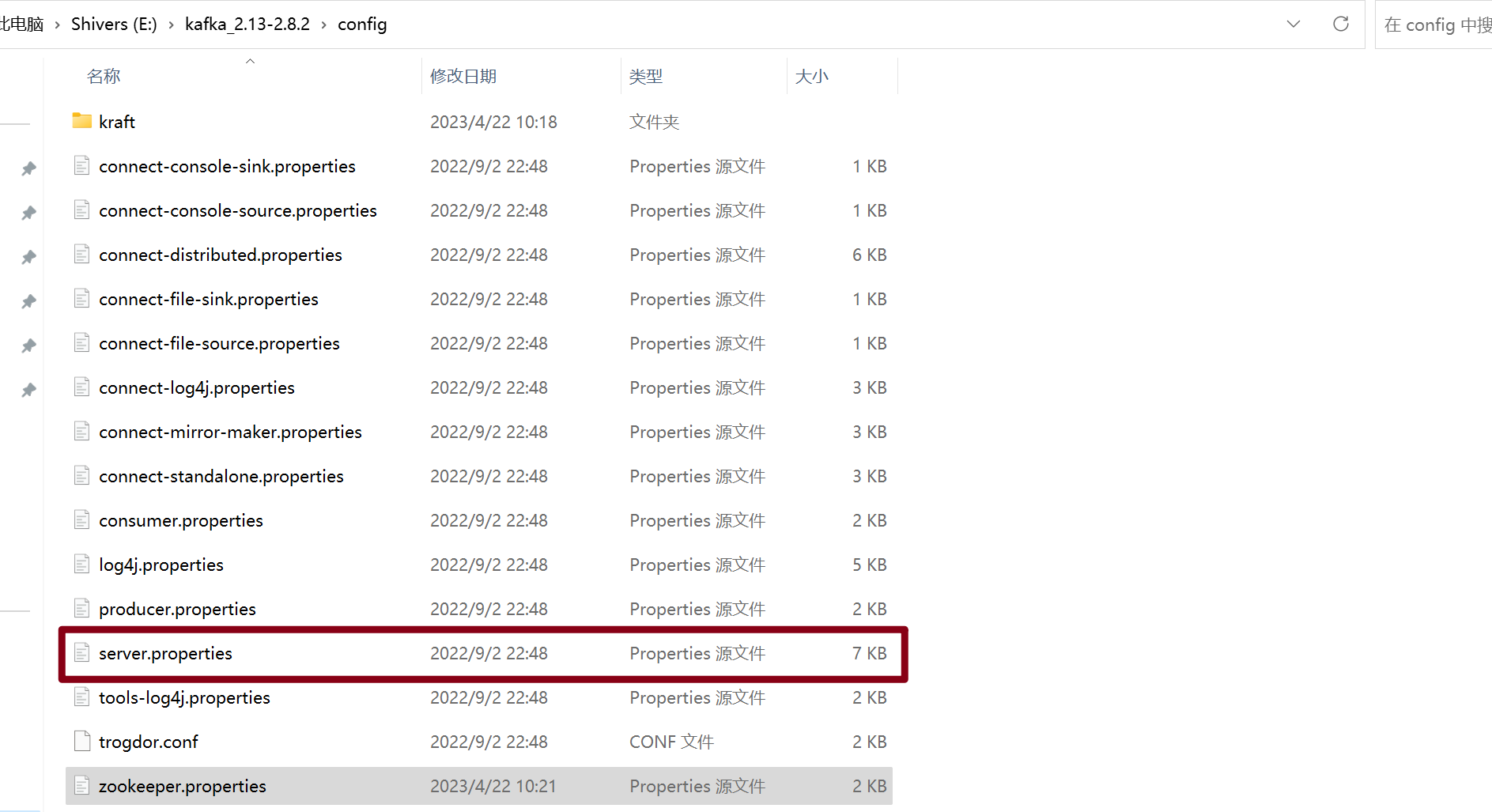The image size is (1492, 812).
Task: Click the 2023/4/22 10:21 date of zookeeper.properties
Action: click(x=493, y=786)
